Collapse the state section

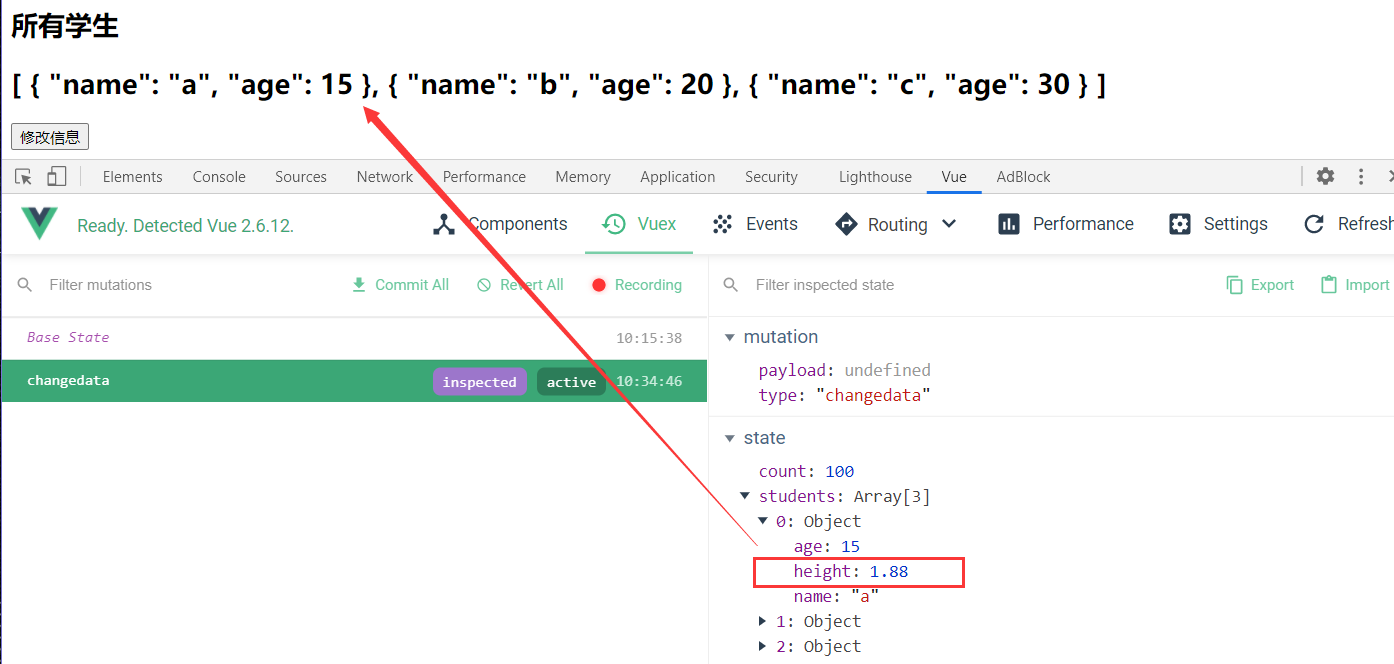[x=729, y=438]
